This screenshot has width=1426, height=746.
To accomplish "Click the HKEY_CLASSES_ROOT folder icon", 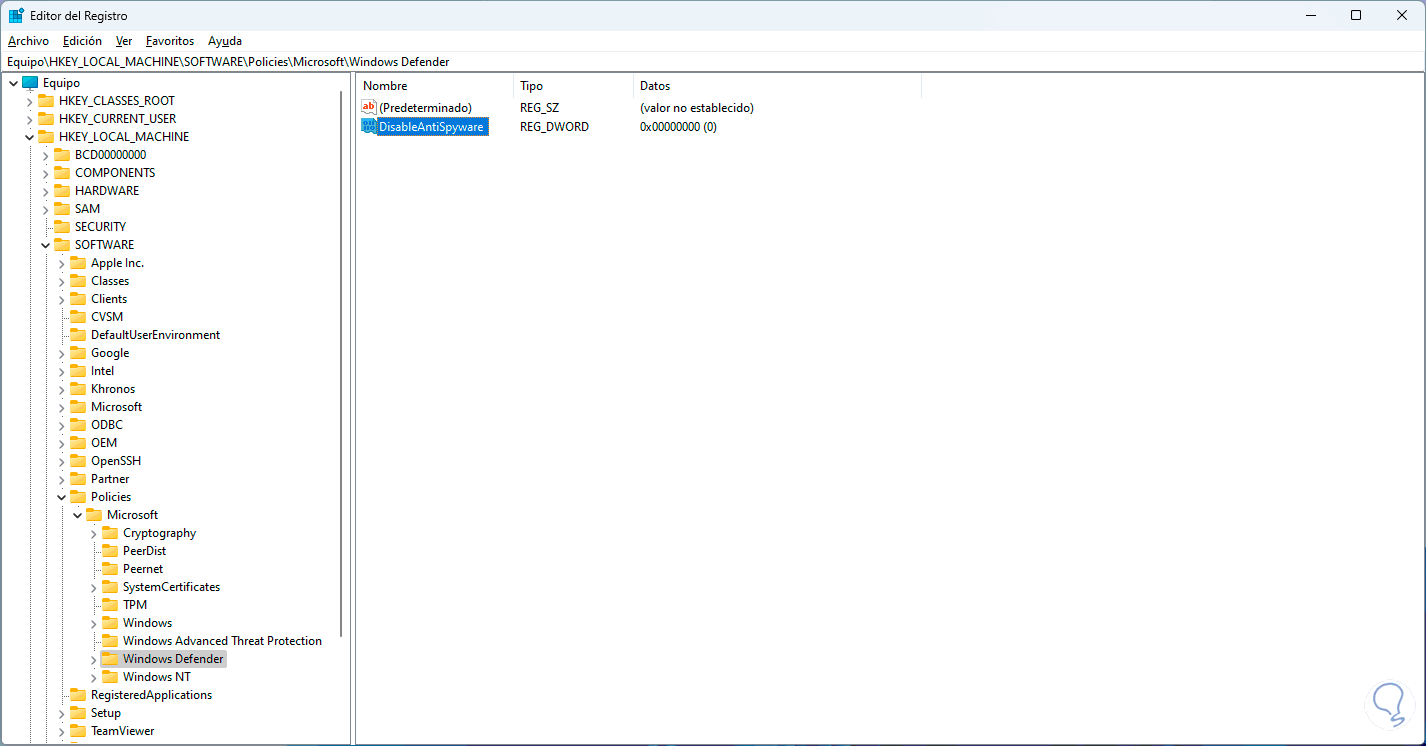I will (x=46, y=101).
